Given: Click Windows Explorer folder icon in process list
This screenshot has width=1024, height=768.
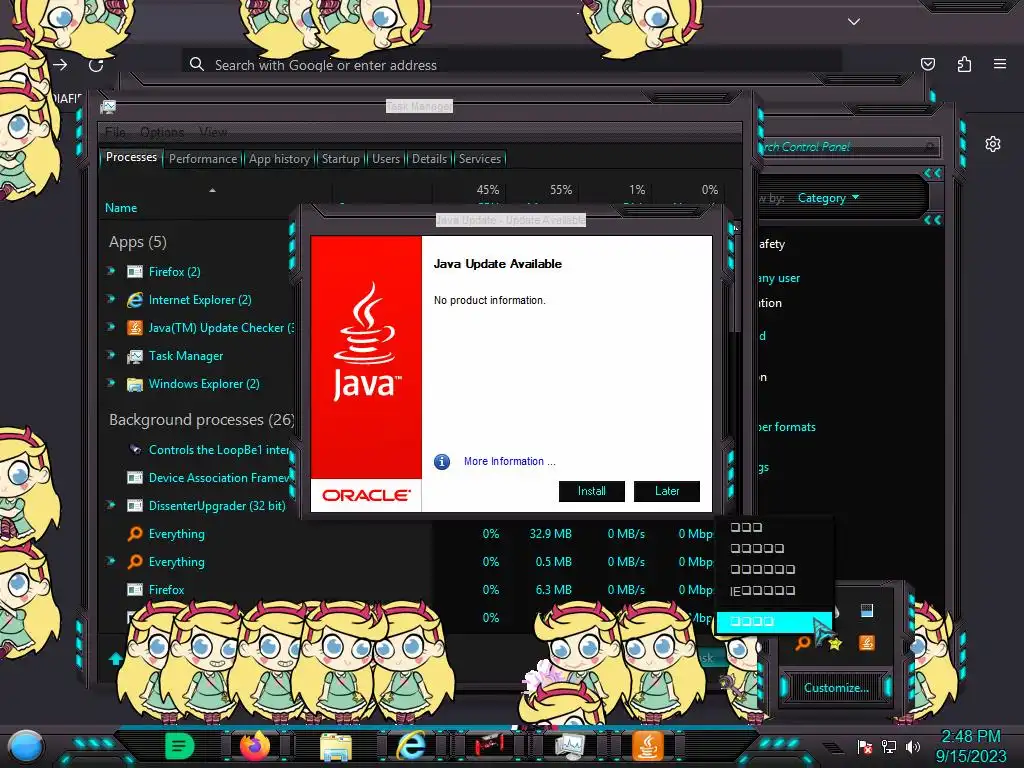Looking at the screenshot, I should 135,384.
